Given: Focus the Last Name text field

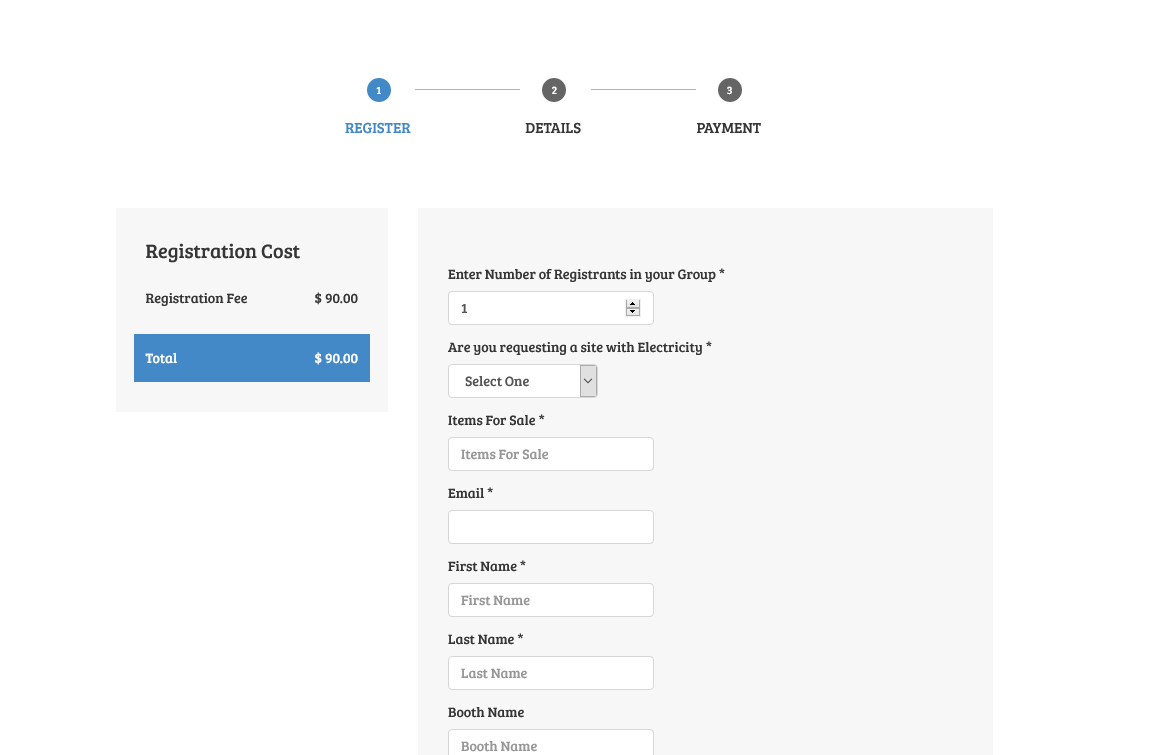Looking at the screenshot, I should point(550,673).
